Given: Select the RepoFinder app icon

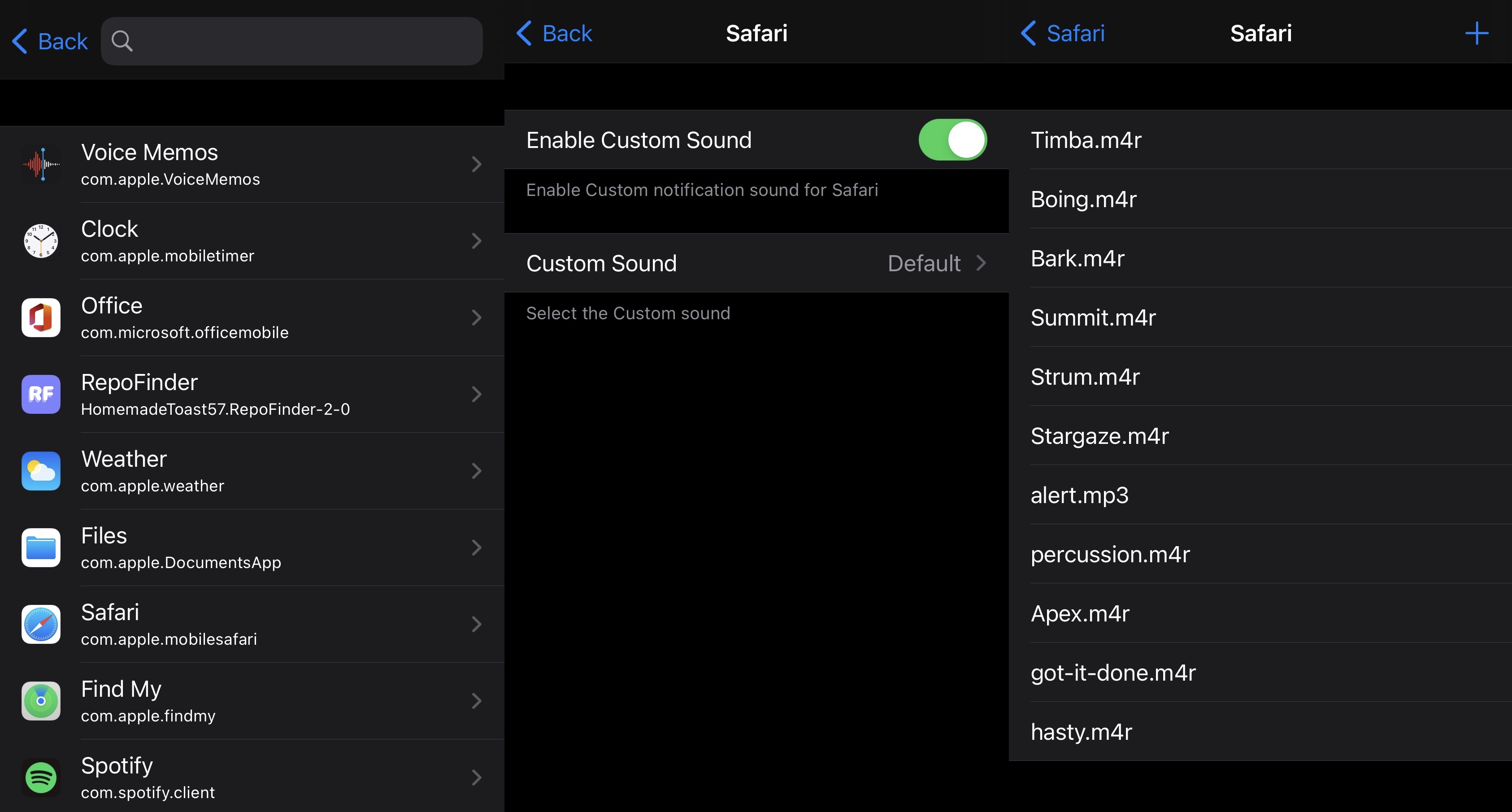Looking at the screenshot, I should [x=41, y=394].
